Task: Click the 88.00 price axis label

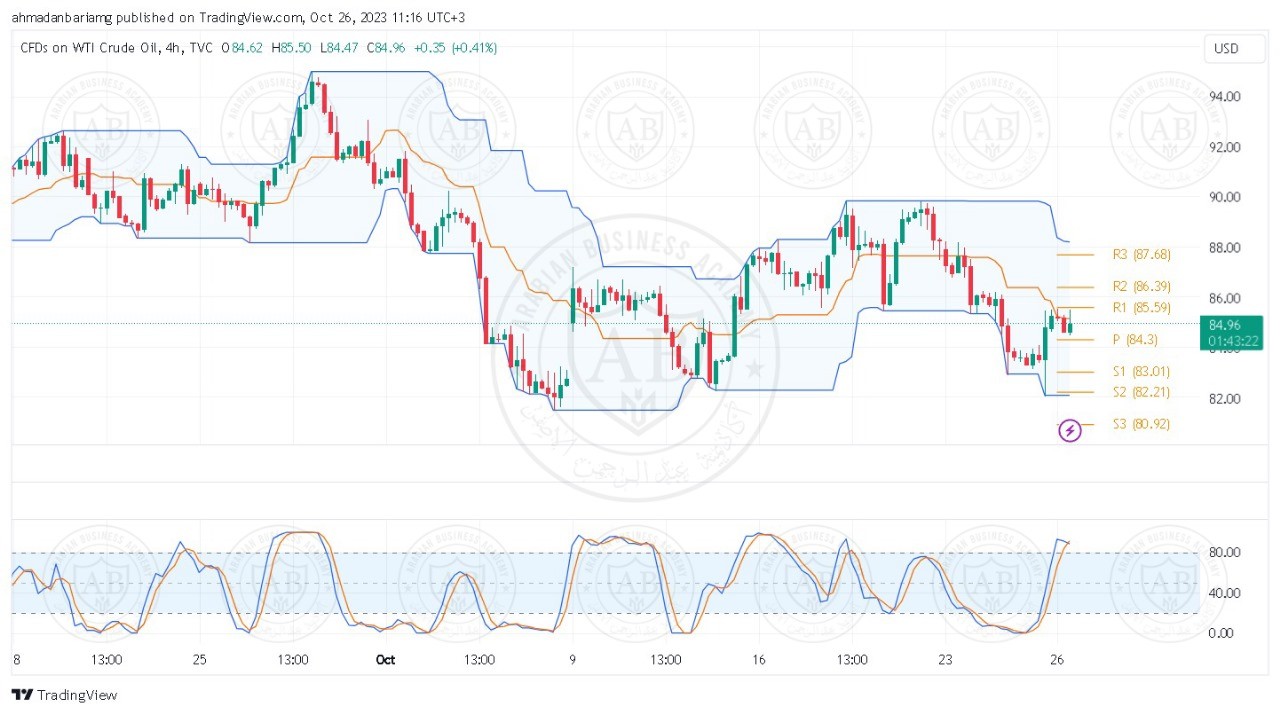Action: coord(1225,248)
